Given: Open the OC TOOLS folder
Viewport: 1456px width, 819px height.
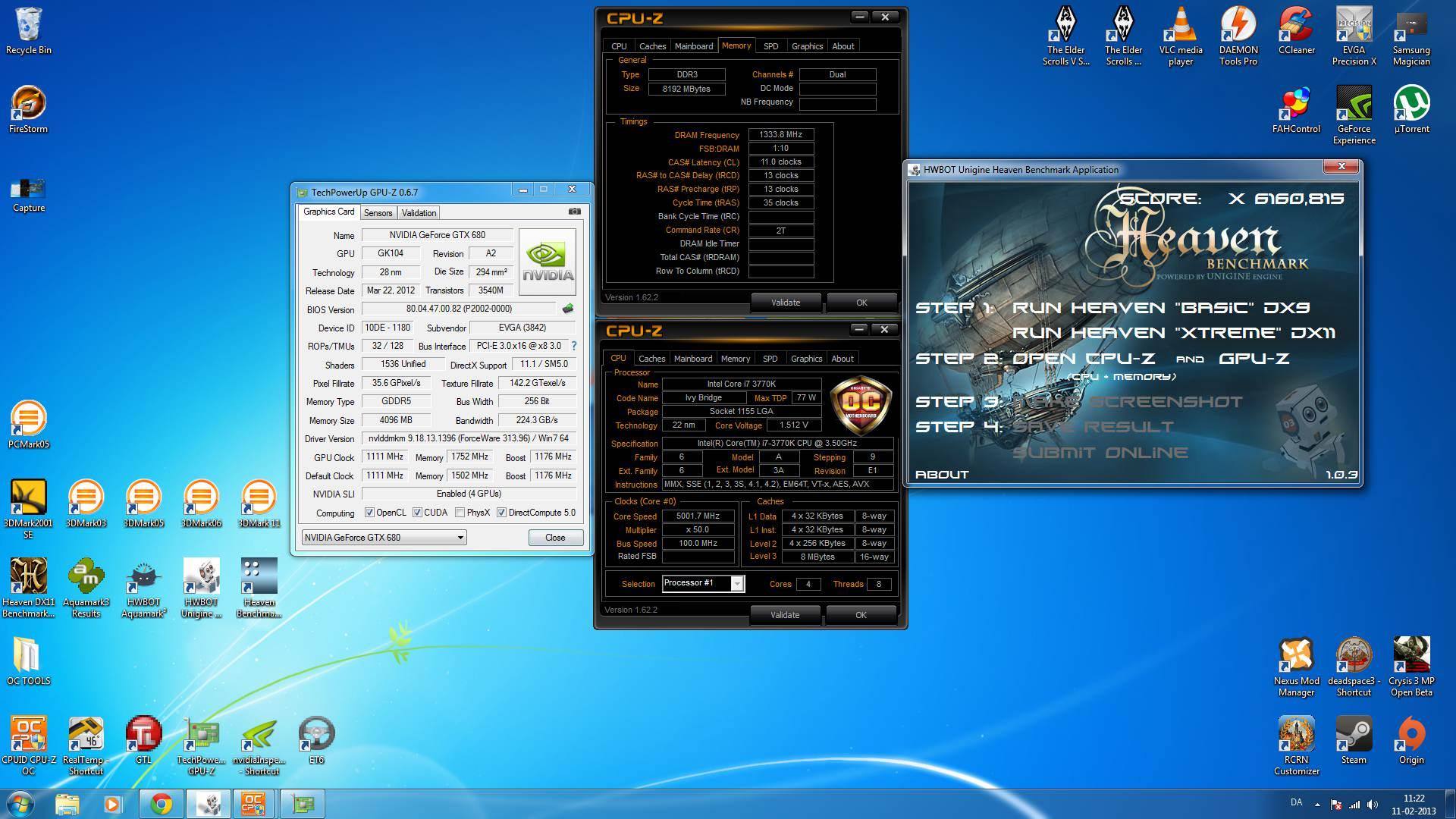Looking at the screenshot, I should coord(29,661).
